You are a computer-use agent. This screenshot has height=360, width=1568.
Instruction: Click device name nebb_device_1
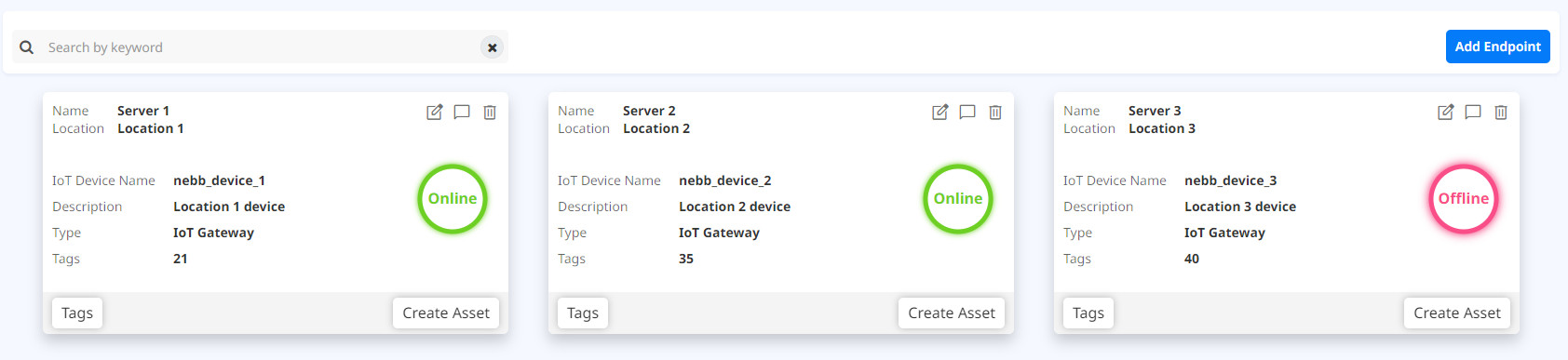[219, 180]
